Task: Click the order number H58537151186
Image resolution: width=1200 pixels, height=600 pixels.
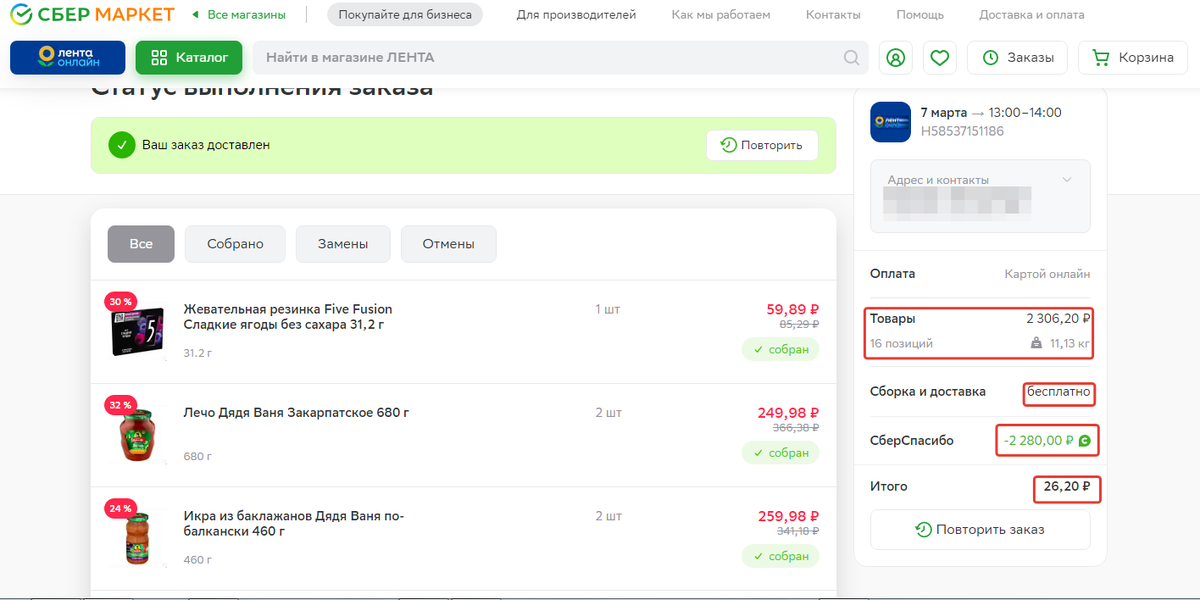Action: click(x=962, y=131)
